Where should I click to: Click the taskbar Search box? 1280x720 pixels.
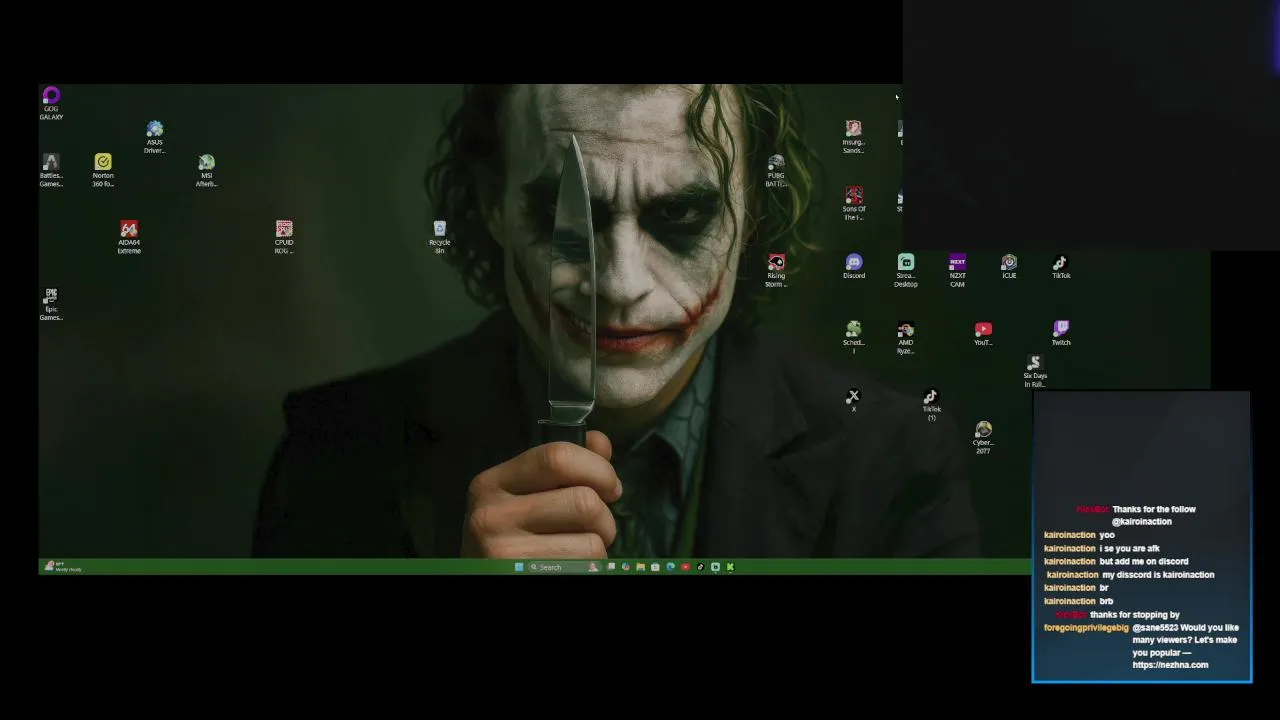564,567
